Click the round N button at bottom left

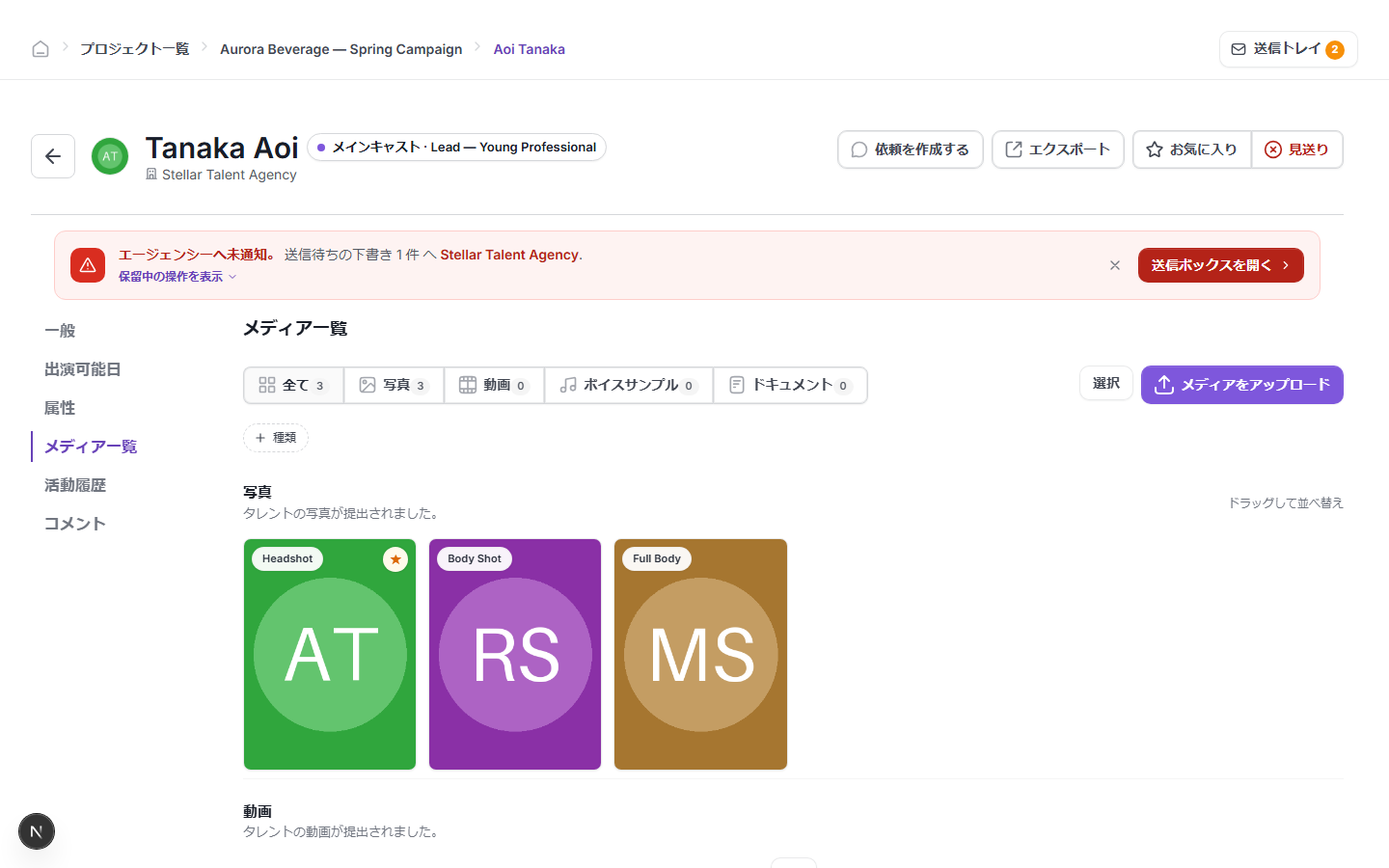tap(37, 831)
